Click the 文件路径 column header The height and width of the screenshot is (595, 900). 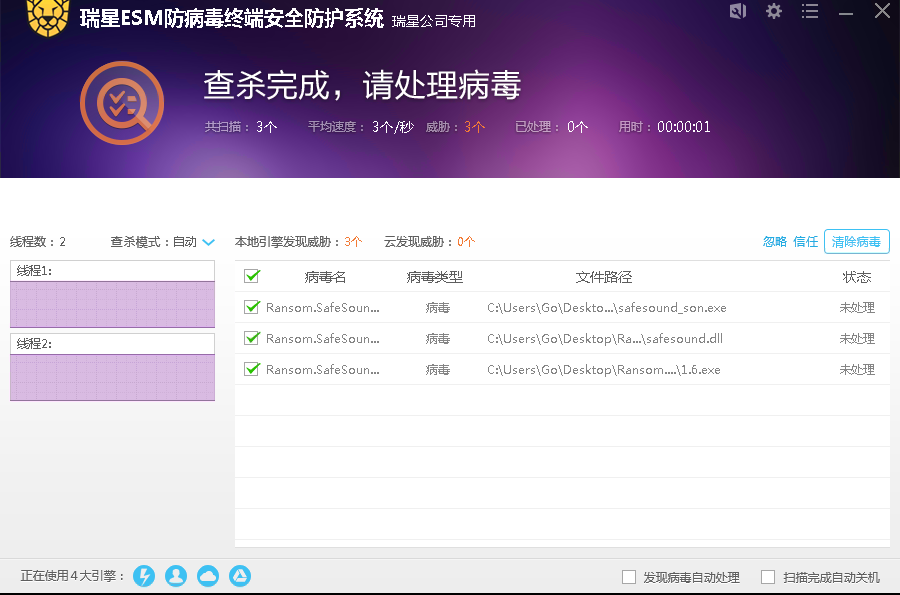[604, 277]
